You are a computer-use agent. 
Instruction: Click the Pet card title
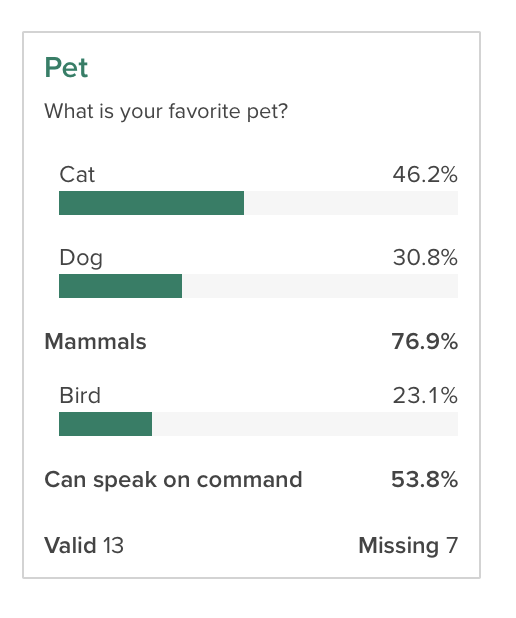tap(66, 67)
